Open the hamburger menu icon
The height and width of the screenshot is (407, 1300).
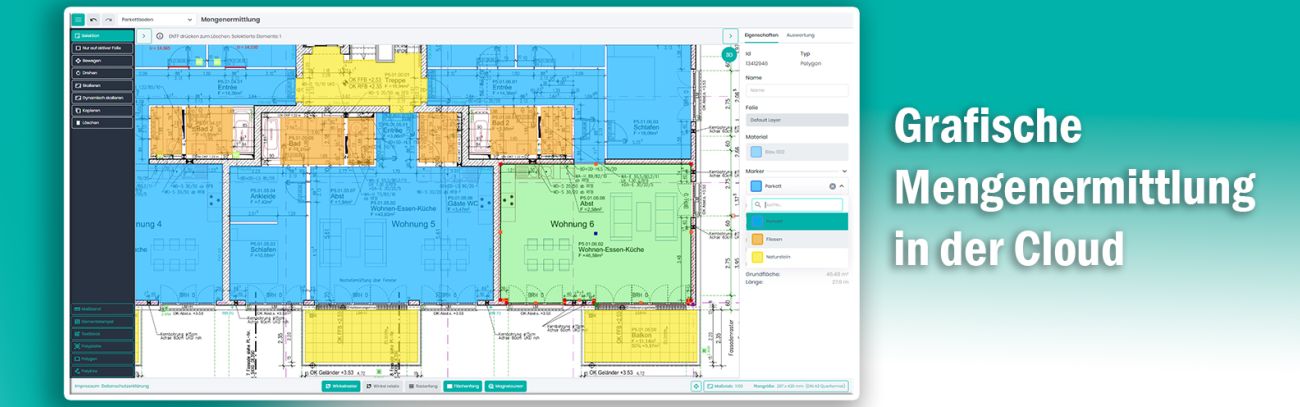tap(78, 19)
